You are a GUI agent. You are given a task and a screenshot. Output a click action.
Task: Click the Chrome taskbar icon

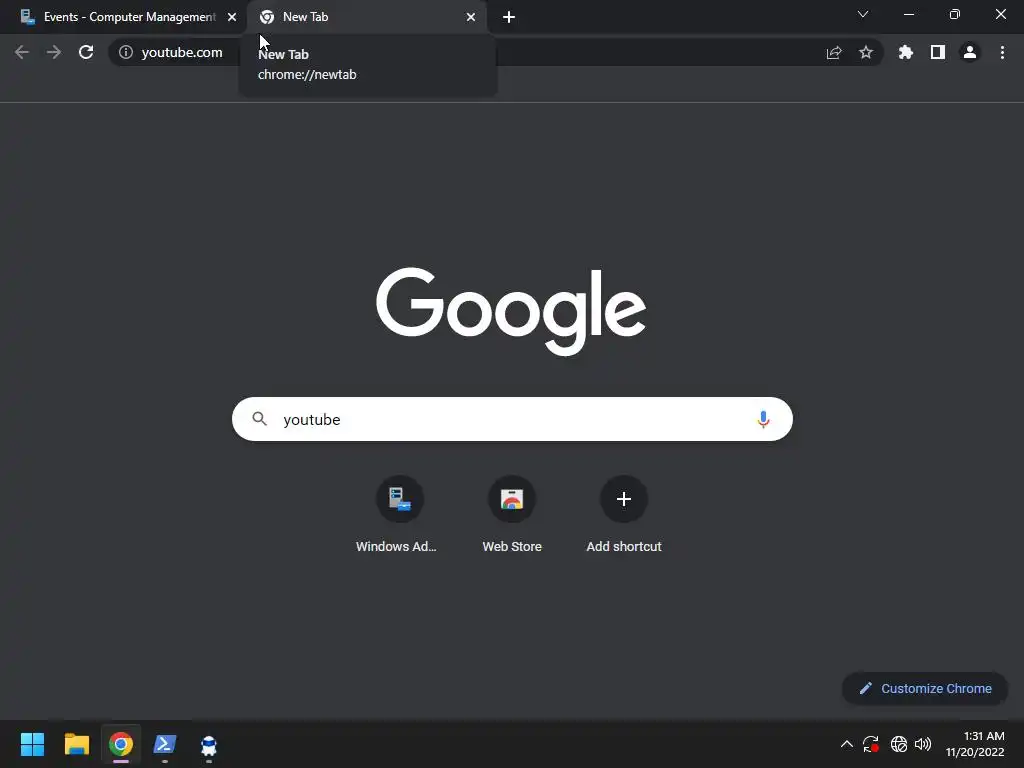coord(121,744)
